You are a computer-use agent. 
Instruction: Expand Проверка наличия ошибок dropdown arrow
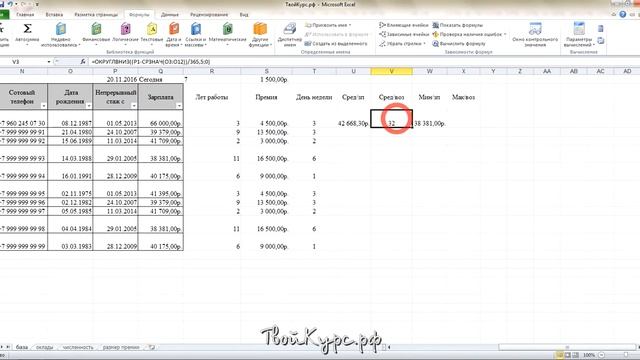(505, 34)
